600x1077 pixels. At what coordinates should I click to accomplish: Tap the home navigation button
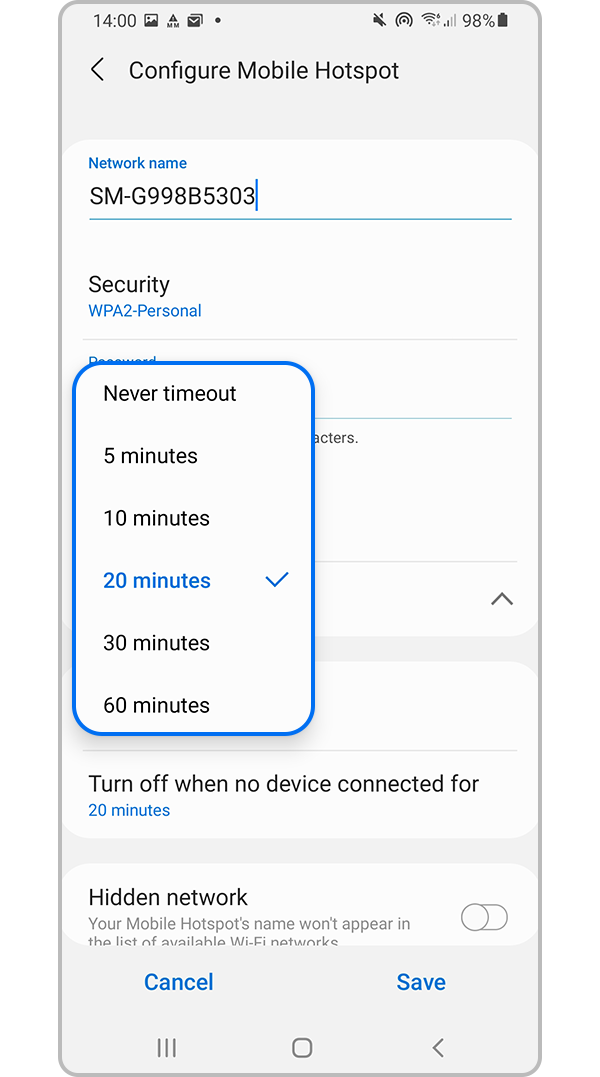(301, 1047)
